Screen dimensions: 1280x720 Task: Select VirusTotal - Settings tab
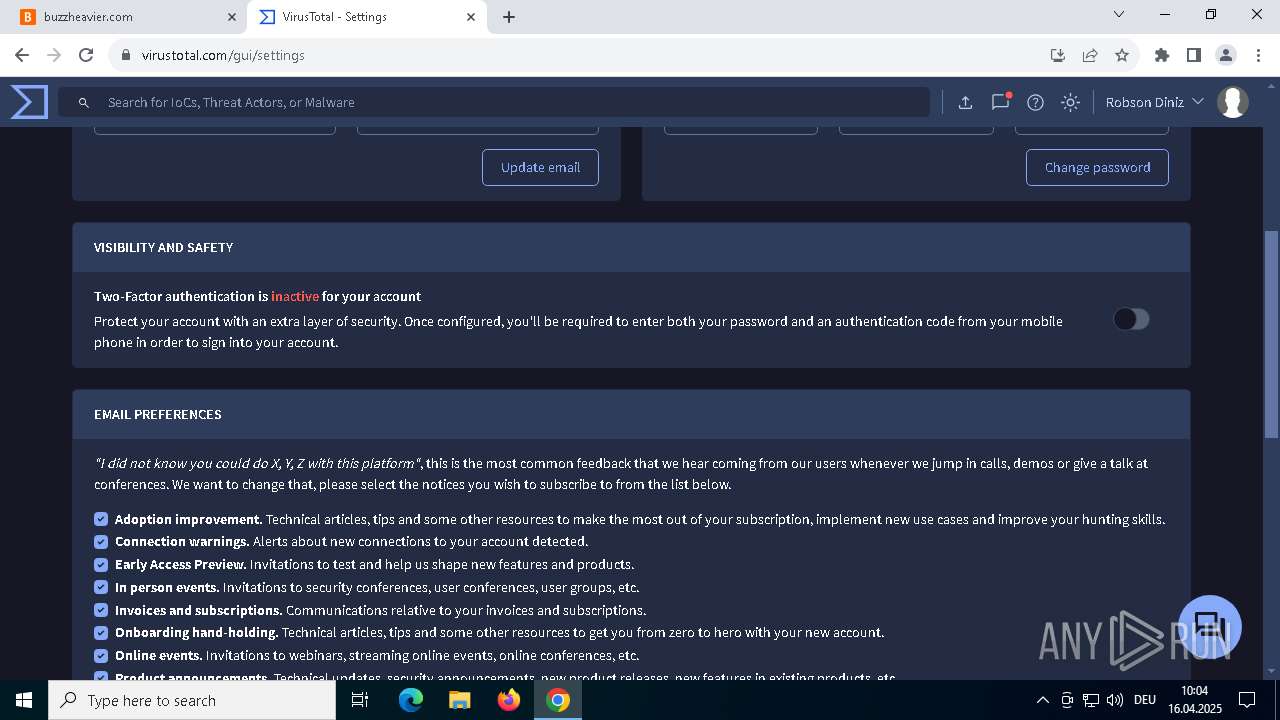pos(365,17)
